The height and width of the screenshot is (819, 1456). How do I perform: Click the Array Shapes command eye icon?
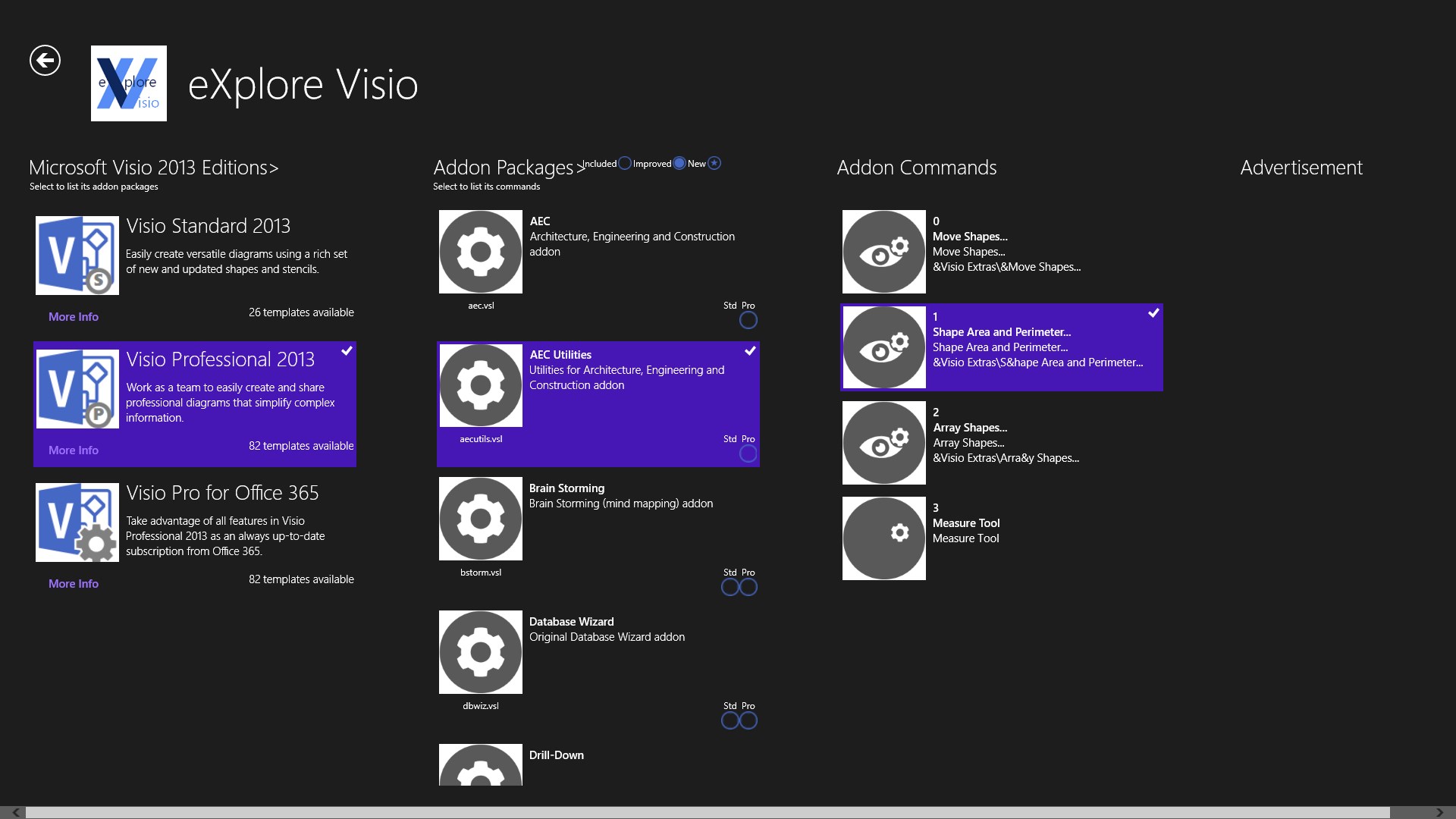pos(883,442)
